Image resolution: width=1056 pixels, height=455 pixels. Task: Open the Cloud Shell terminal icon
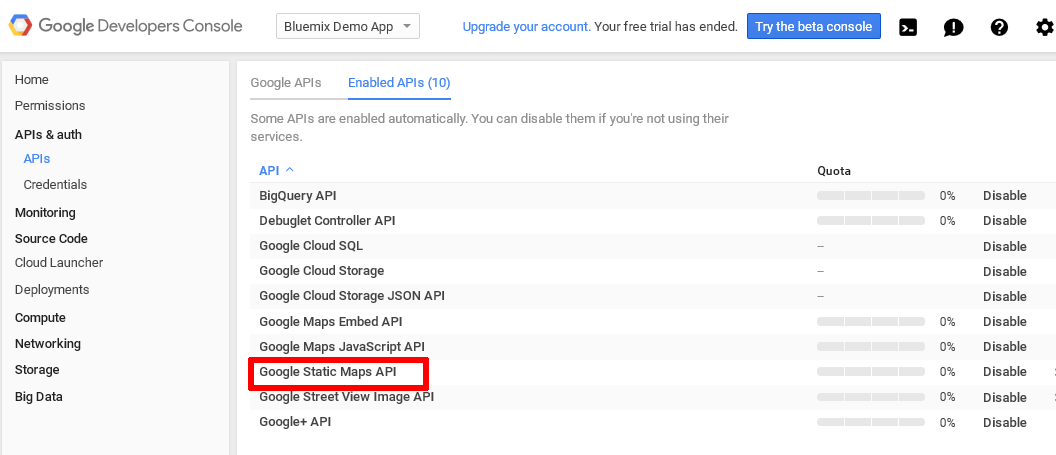pos(909,27)
